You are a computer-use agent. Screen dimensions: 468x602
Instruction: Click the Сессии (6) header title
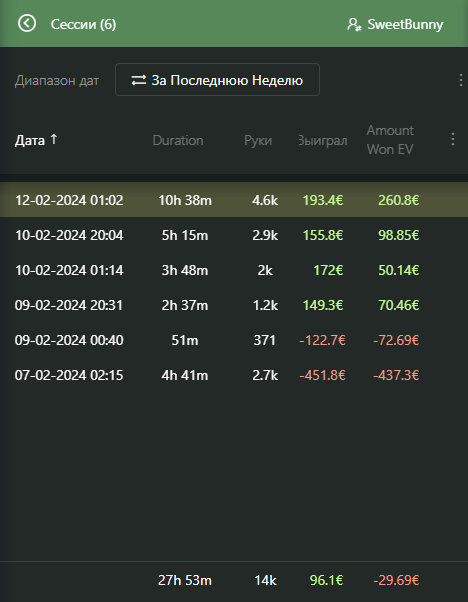[x=83, y=25]
